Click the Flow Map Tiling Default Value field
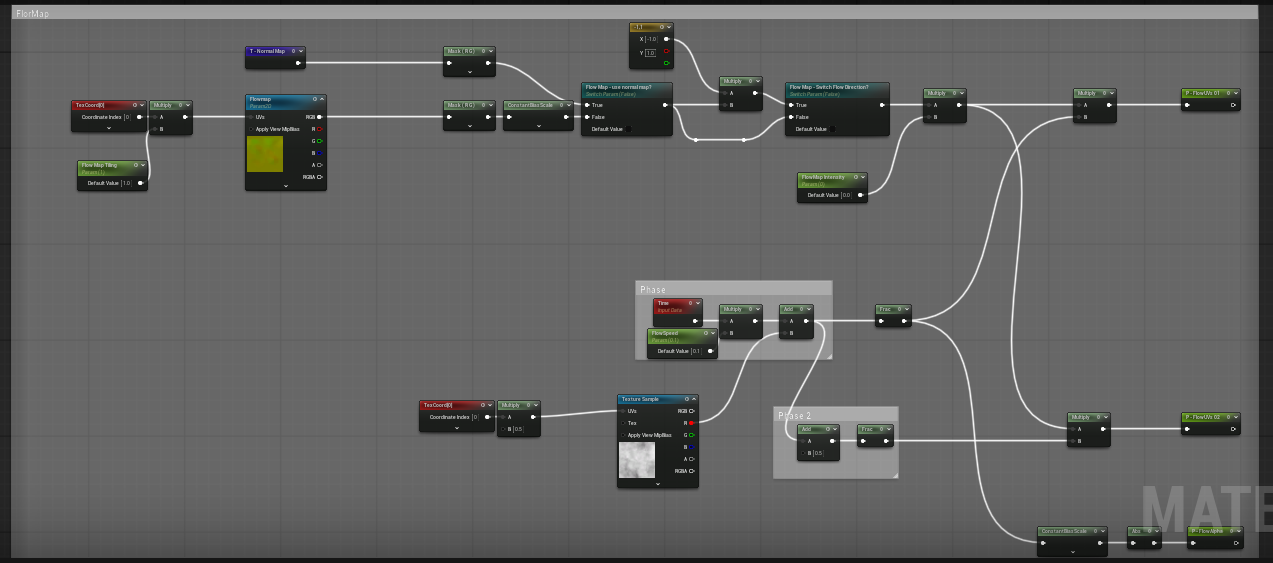 click(127, 183)
